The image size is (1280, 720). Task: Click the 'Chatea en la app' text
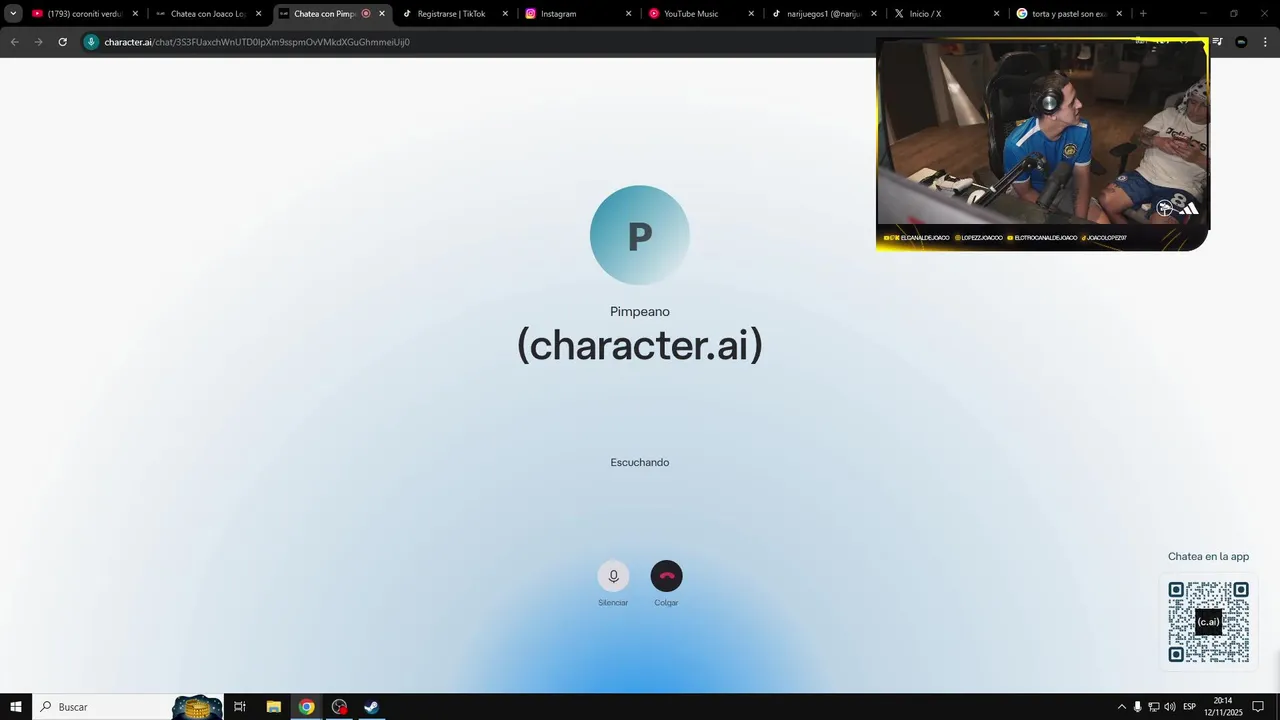pos(1208,557)
